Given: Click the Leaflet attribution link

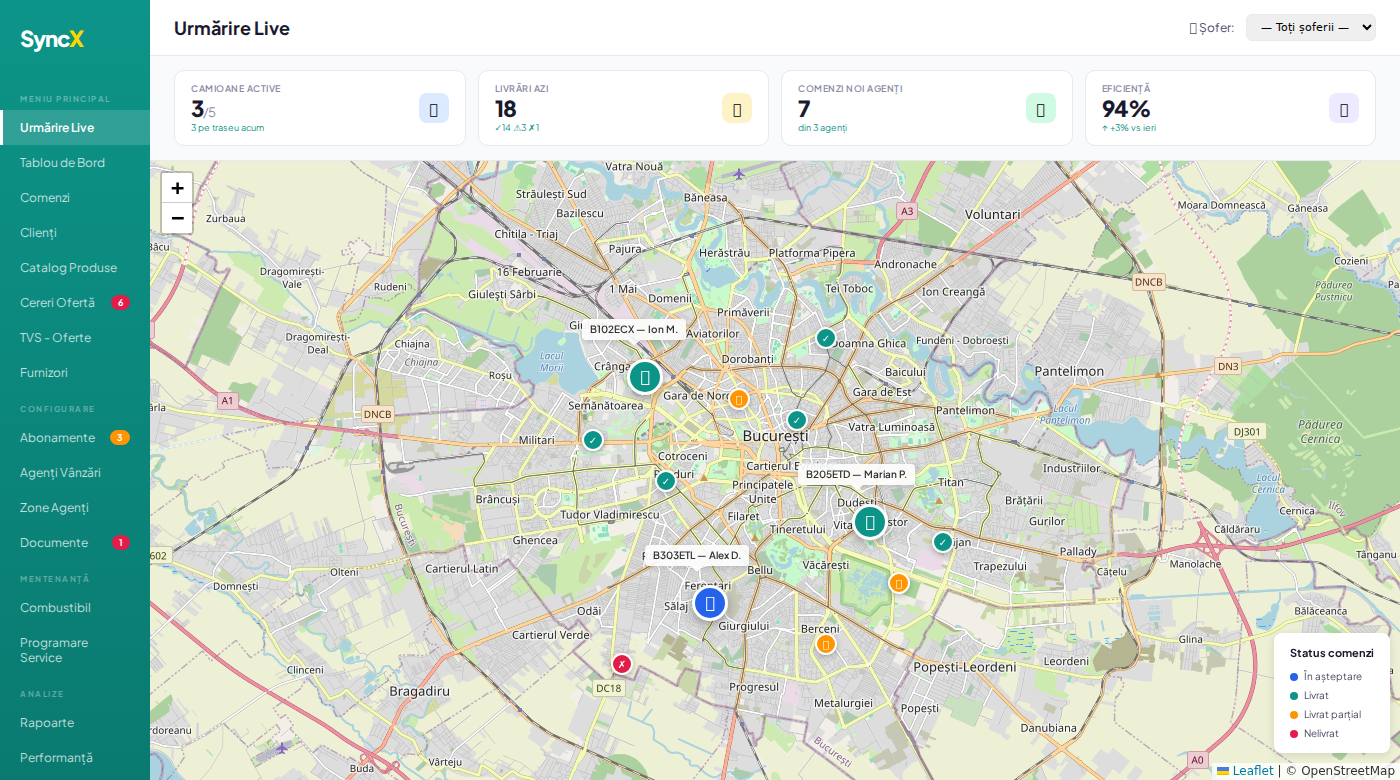Looking at the screenshot, I should click(1252, 770).
